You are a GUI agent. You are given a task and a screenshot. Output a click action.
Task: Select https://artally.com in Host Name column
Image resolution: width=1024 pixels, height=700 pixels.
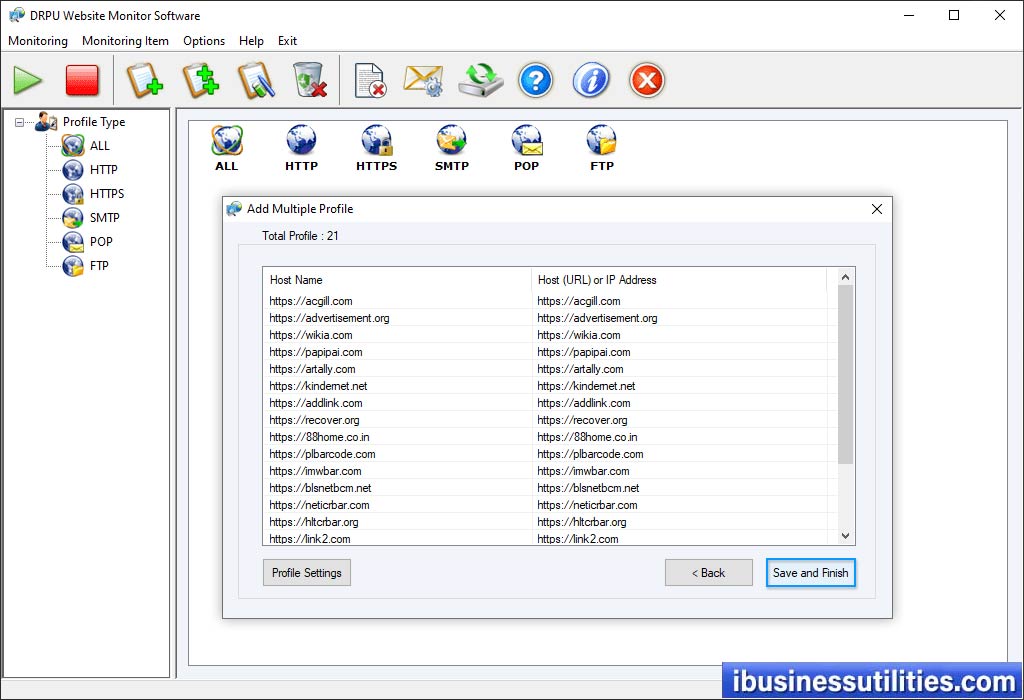pyautogui.click(x=312, y=369)
